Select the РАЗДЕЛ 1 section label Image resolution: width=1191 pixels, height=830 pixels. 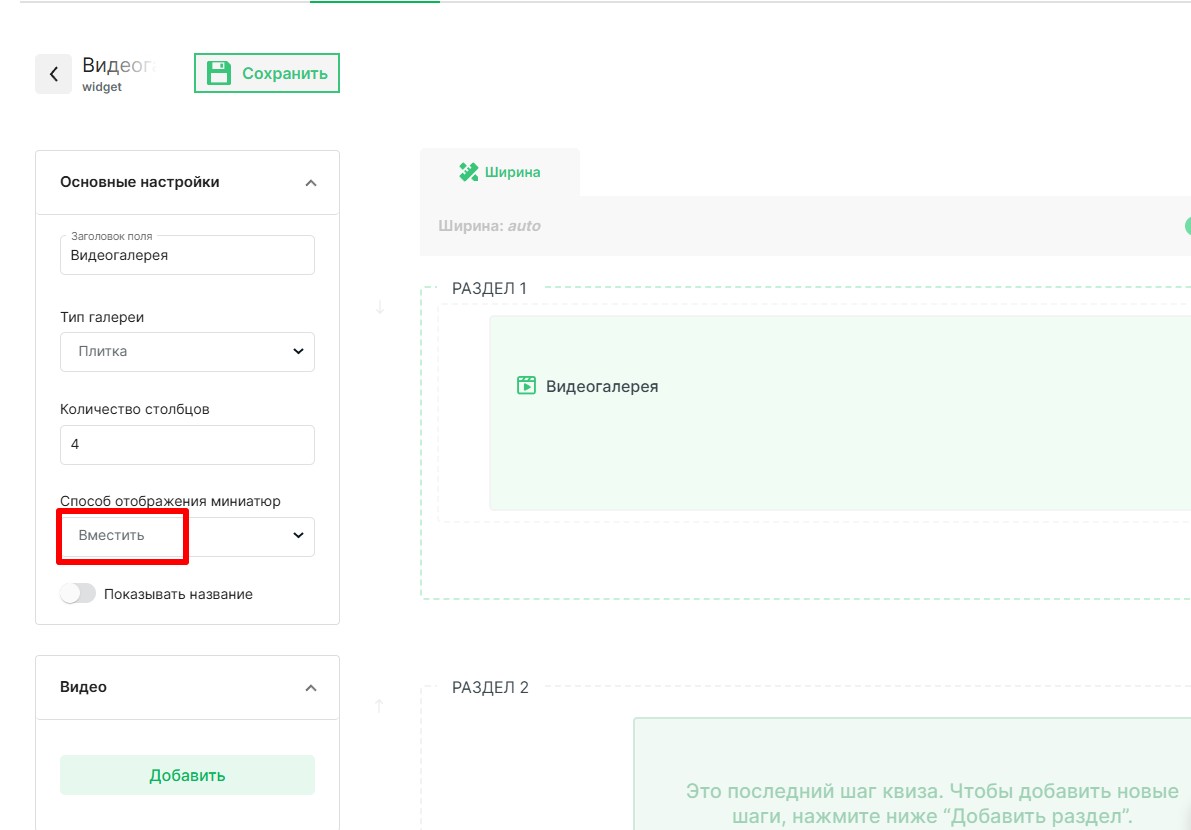pos(489,288)
